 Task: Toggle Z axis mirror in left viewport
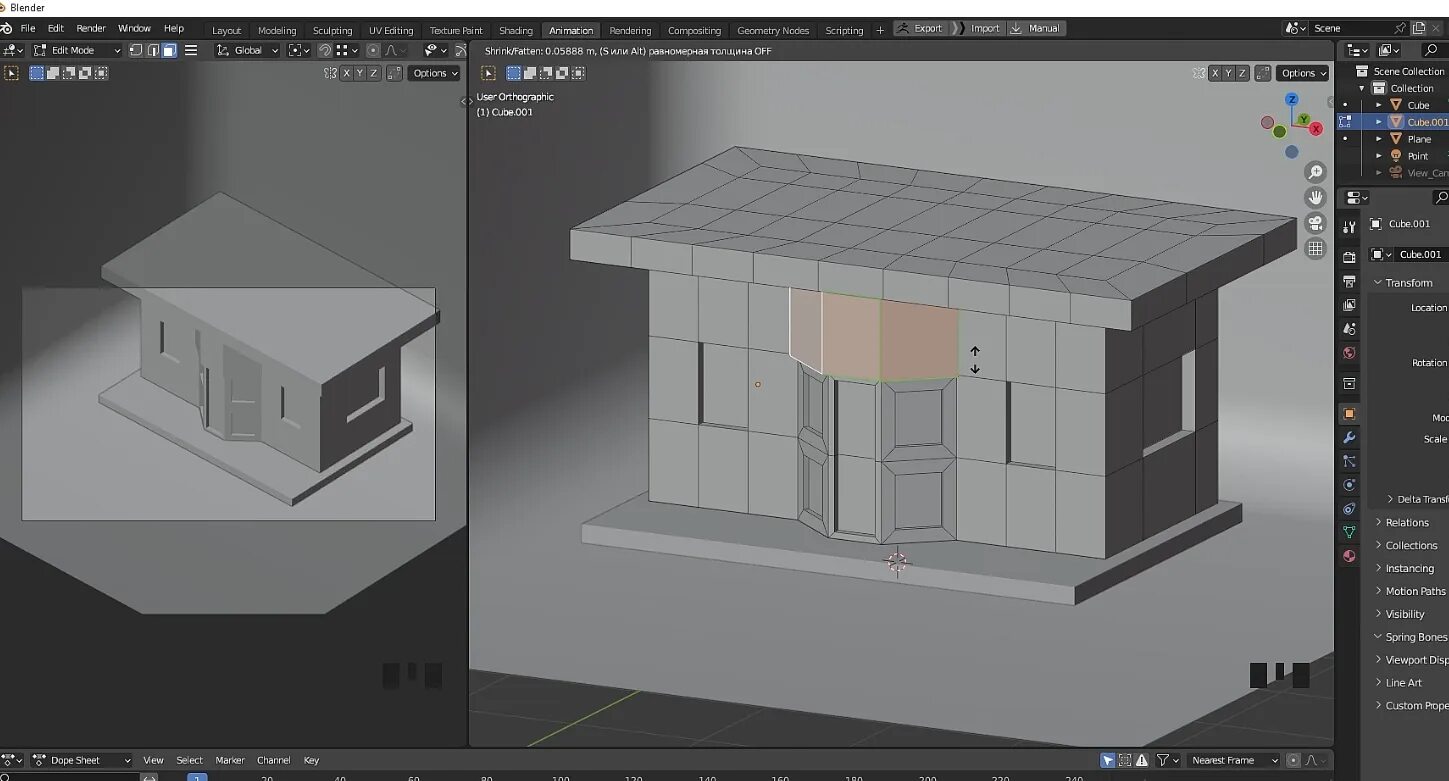coord(374,73)
